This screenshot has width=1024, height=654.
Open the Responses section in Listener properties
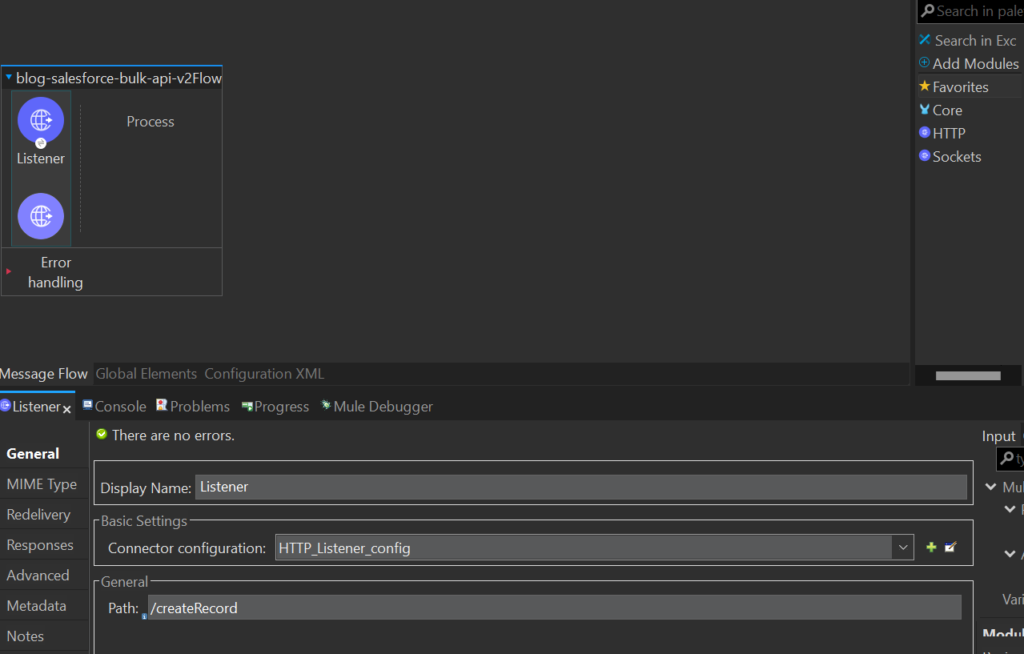[38, 545]
